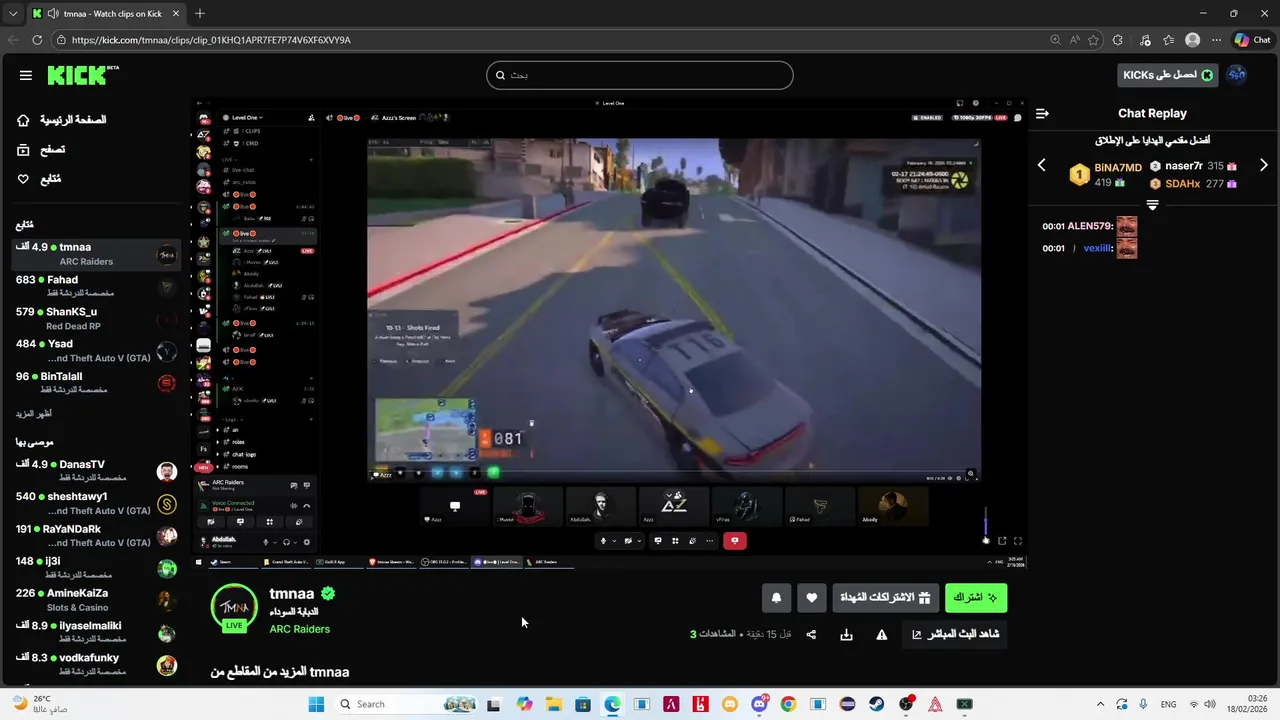Click the Kick search field
This screenshot has width=1280, height=720.
tap(640, 75)
